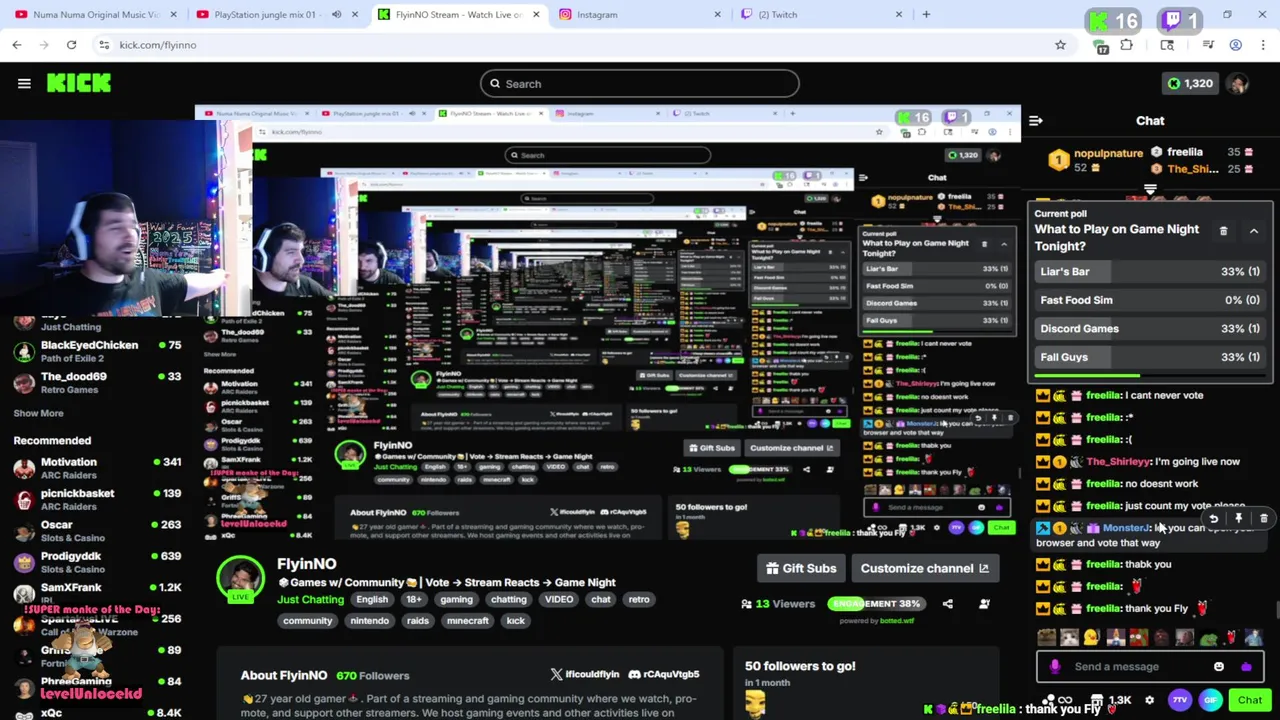Select the minecraft tag
1280x720 pixels.
467,621
